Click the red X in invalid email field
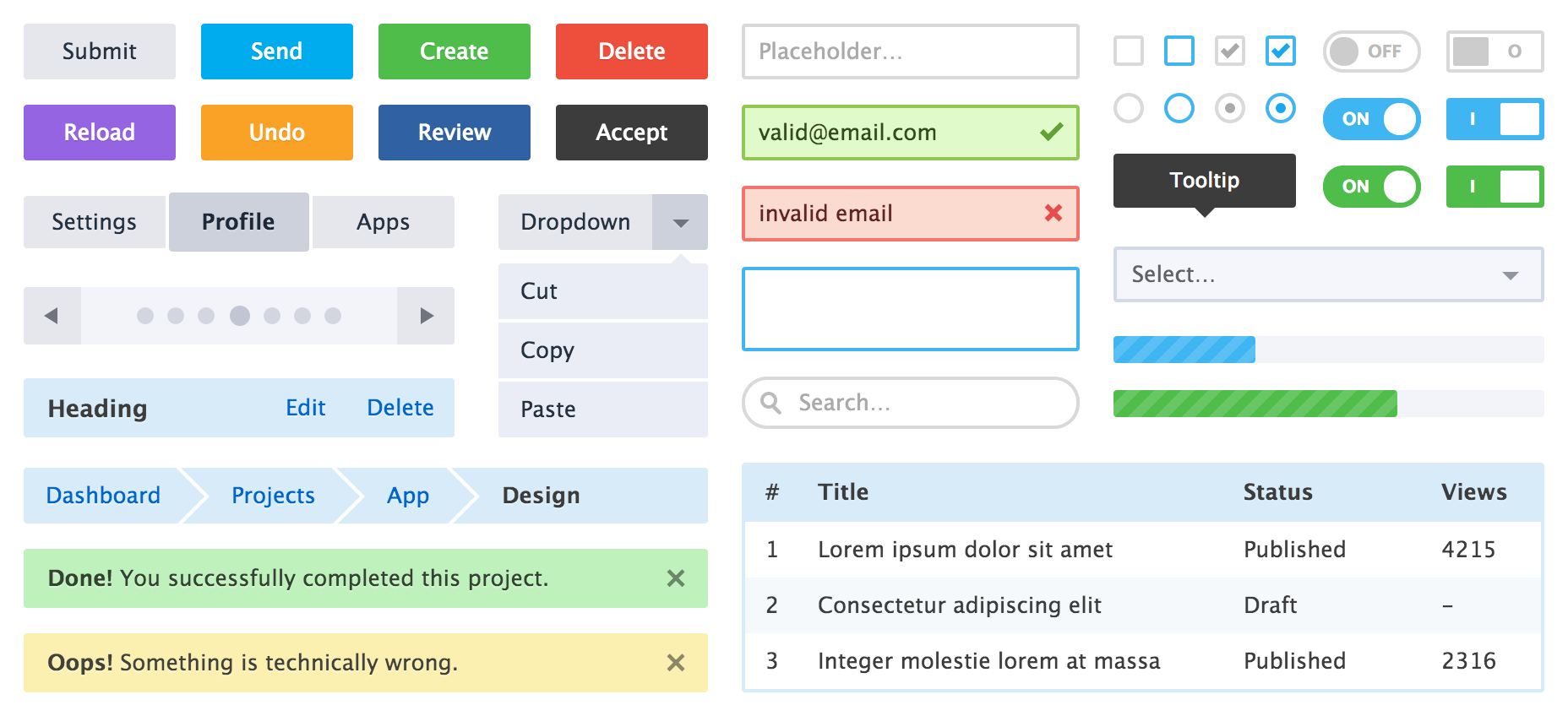 coord(1053,213)
